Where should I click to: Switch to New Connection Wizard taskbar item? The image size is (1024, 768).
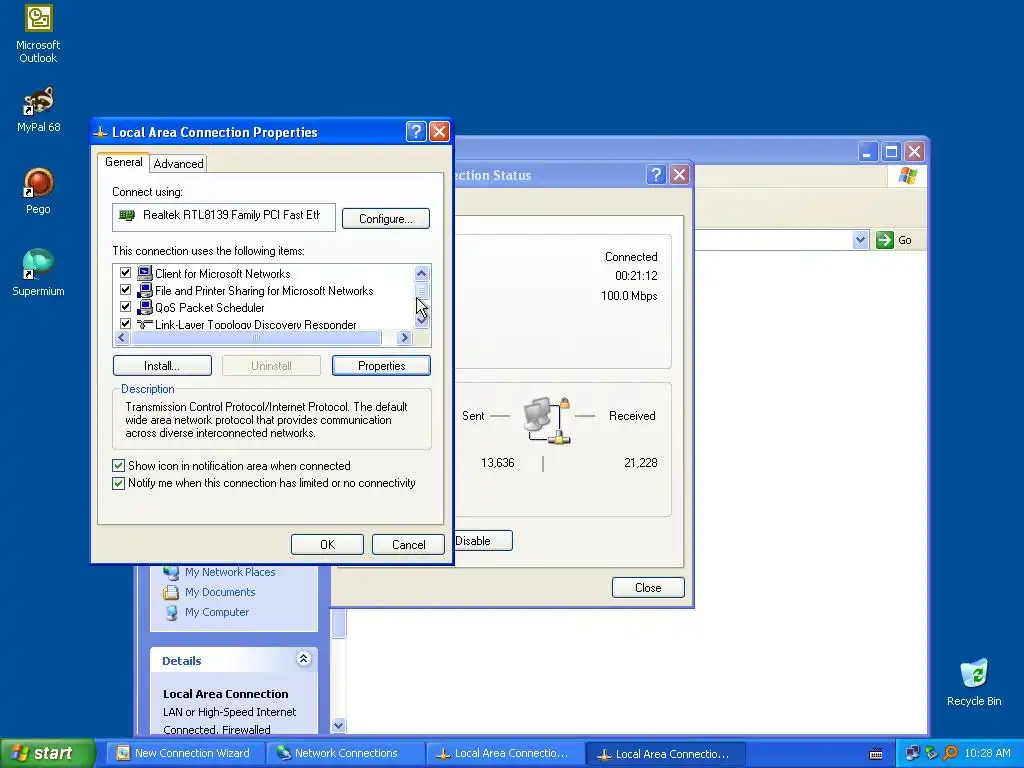(185, 753)
